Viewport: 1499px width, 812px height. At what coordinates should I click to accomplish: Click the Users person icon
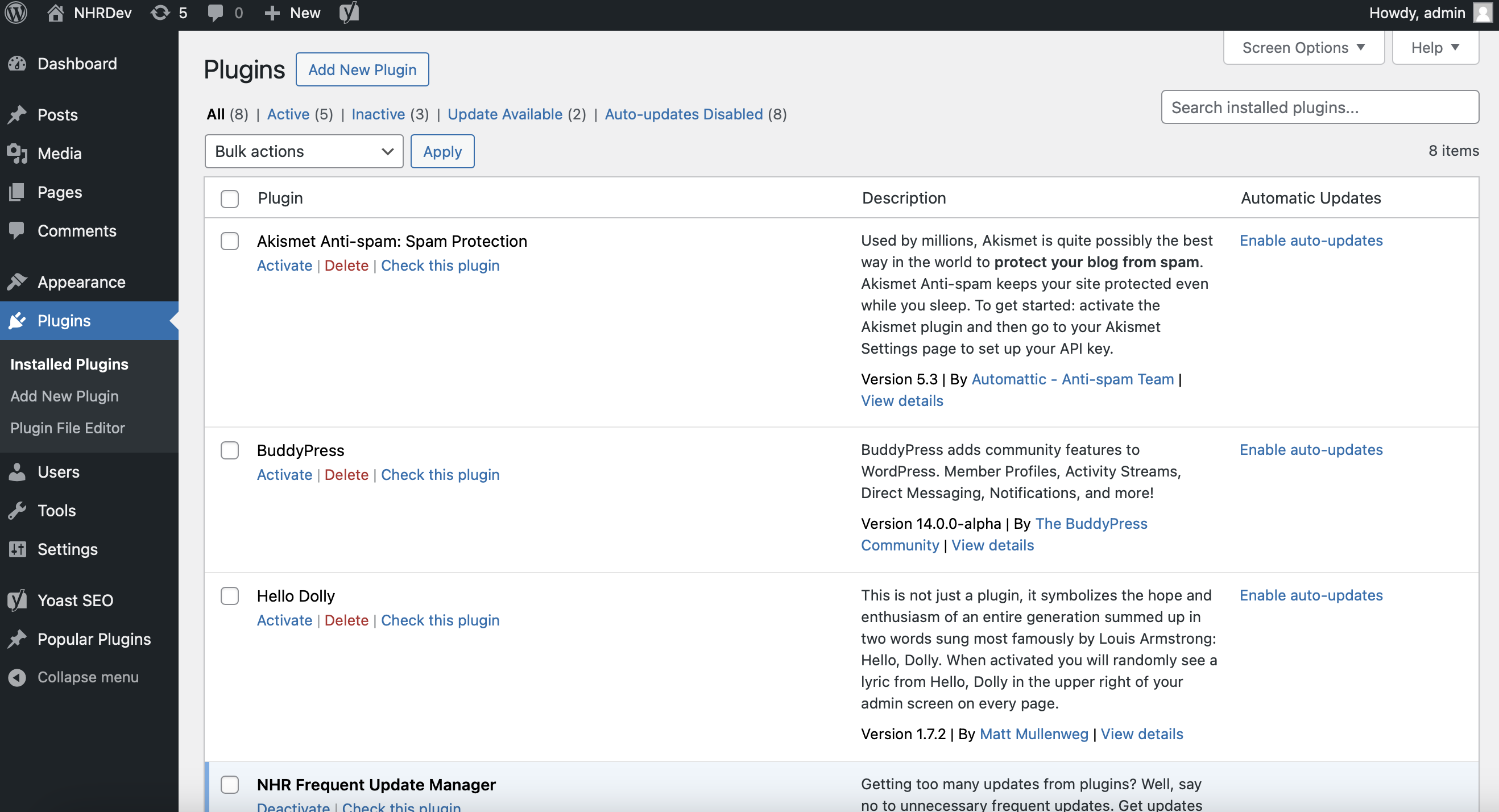click(18, 472)
